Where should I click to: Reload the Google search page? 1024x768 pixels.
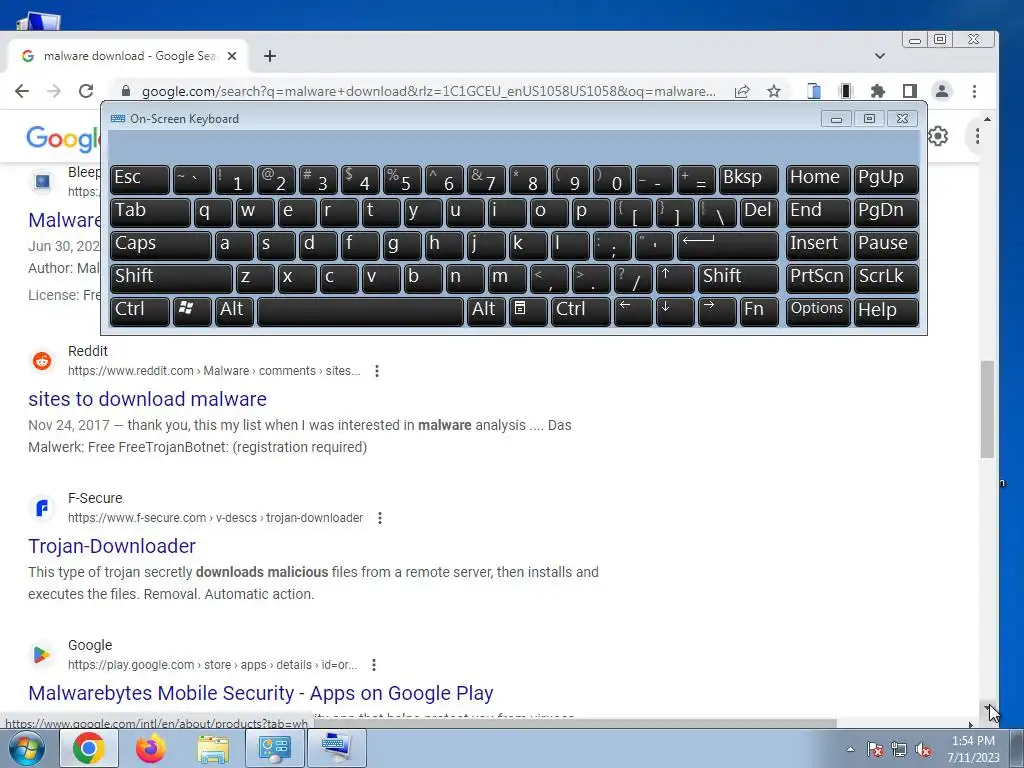tap(86, 91)
